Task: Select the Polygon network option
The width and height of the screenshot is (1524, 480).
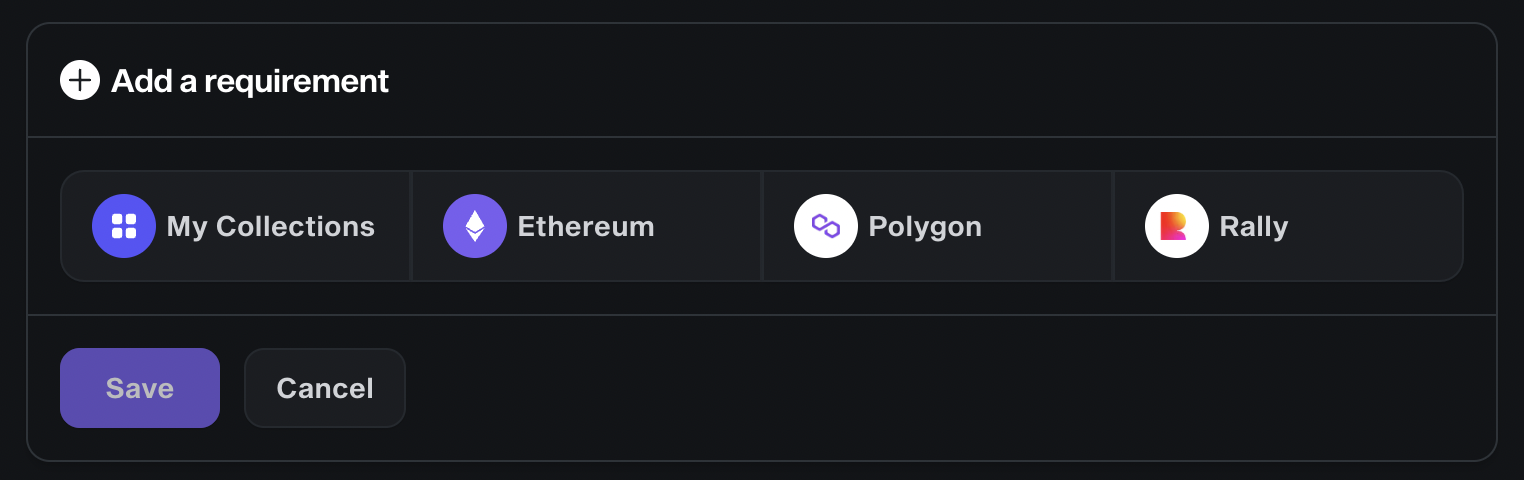Action: 938,226
